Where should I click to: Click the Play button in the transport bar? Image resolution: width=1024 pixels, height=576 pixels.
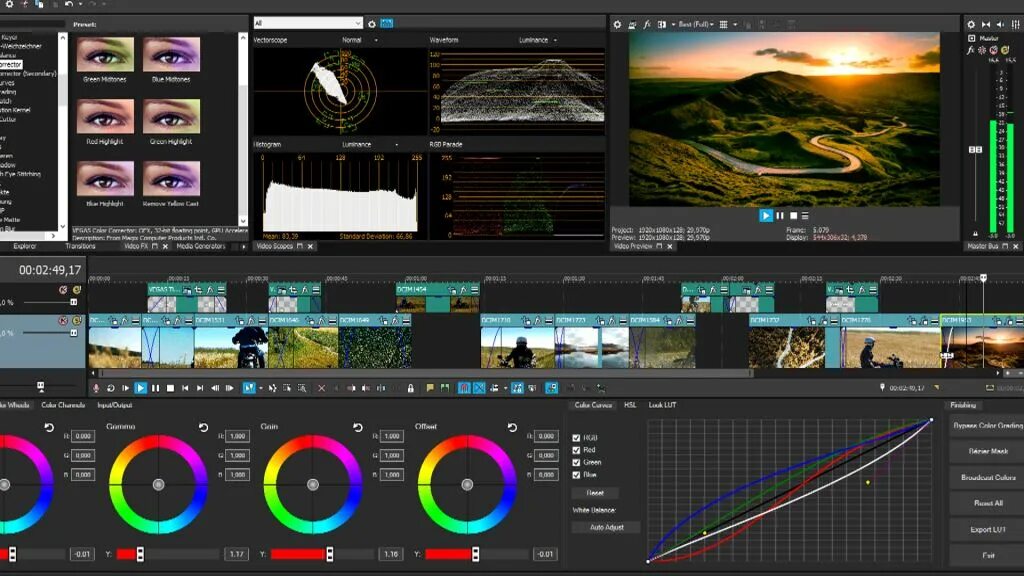point(140,388)
